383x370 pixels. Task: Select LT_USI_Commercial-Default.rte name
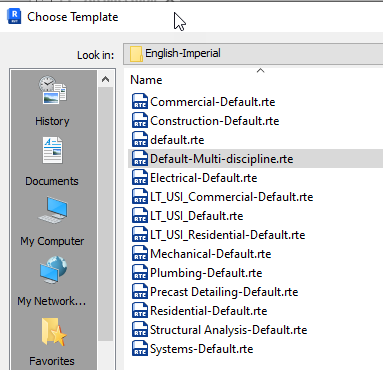[232, 197]
